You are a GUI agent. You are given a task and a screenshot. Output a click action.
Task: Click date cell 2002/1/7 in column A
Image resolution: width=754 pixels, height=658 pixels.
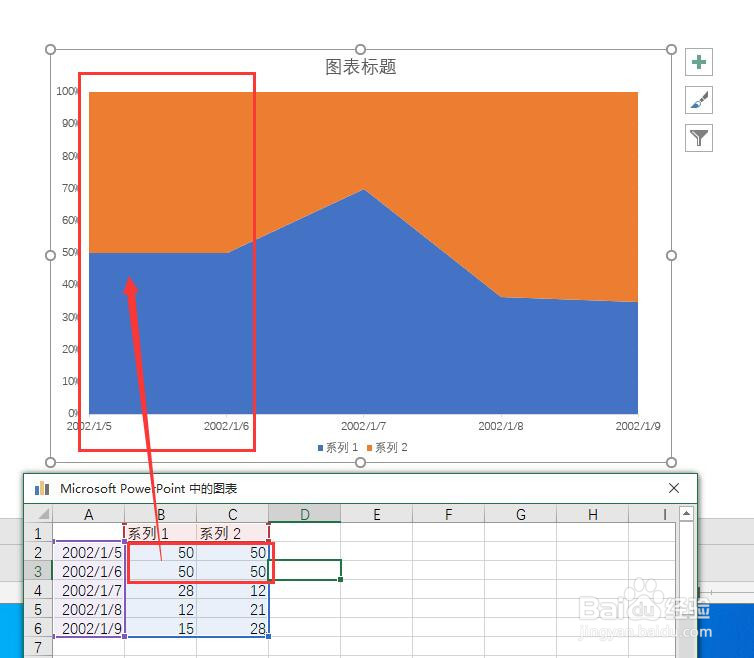88,590
